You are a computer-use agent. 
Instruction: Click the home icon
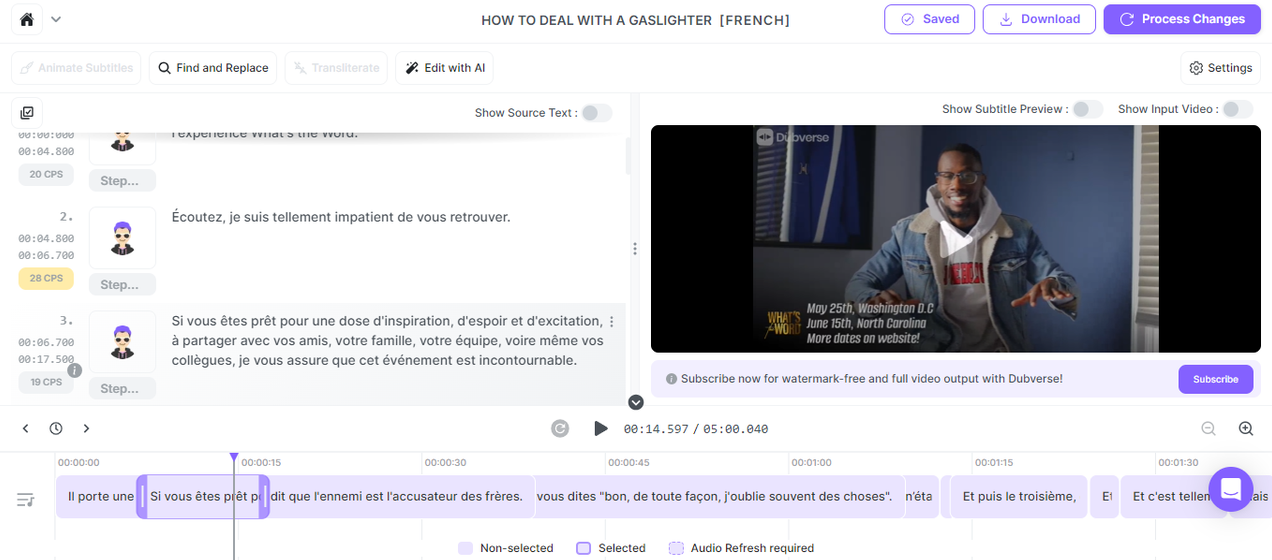27,19
